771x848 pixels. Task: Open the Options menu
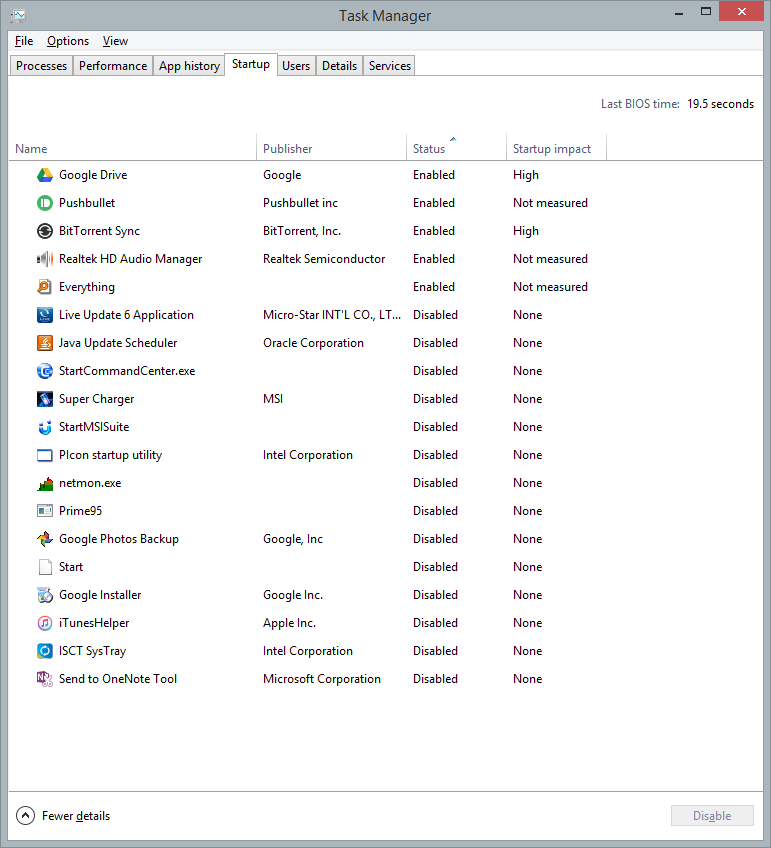[x=68, y=41]
